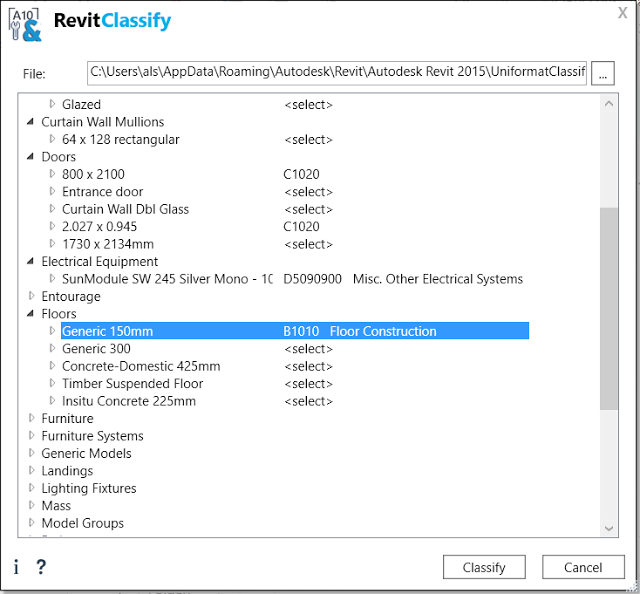Expand the Generic Models category
The width and height of the screenshot is (640, 594).
coord(31,453)
